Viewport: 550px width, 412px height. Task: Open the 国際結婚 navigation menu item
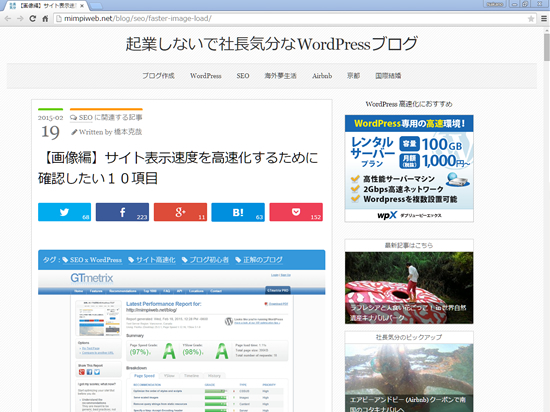(388, 76)
